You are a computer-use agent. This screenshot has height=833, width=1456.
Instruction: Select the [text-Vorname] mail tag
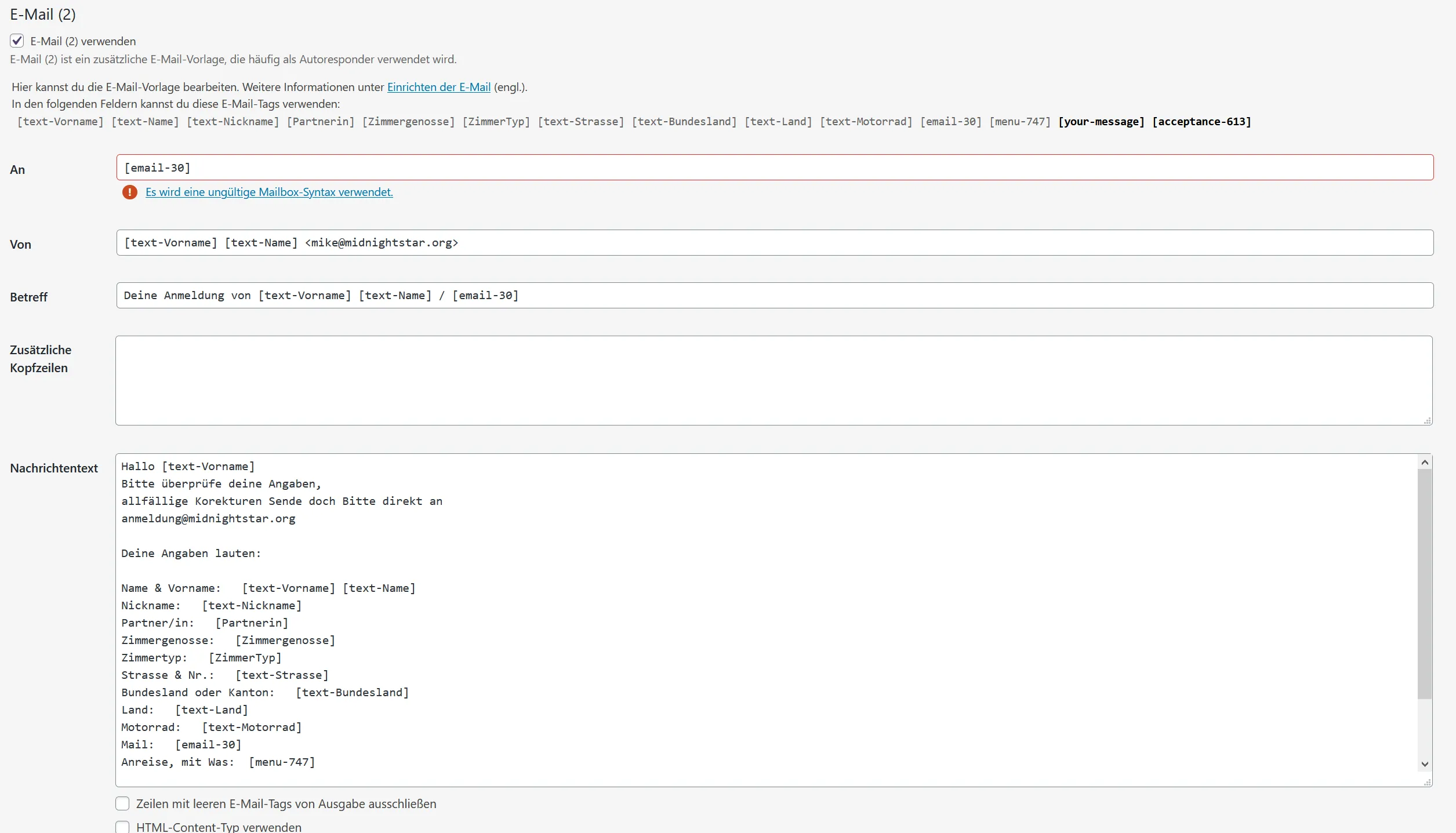pos(60,122)
